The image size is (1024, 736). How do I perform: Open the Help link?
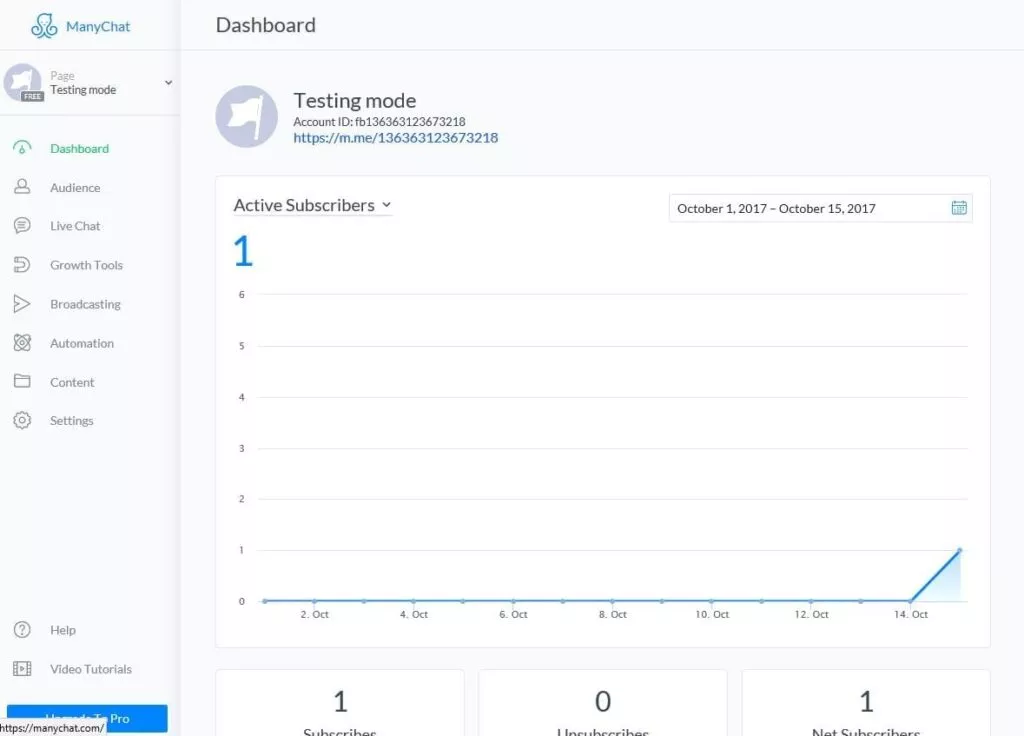[63, 630]
